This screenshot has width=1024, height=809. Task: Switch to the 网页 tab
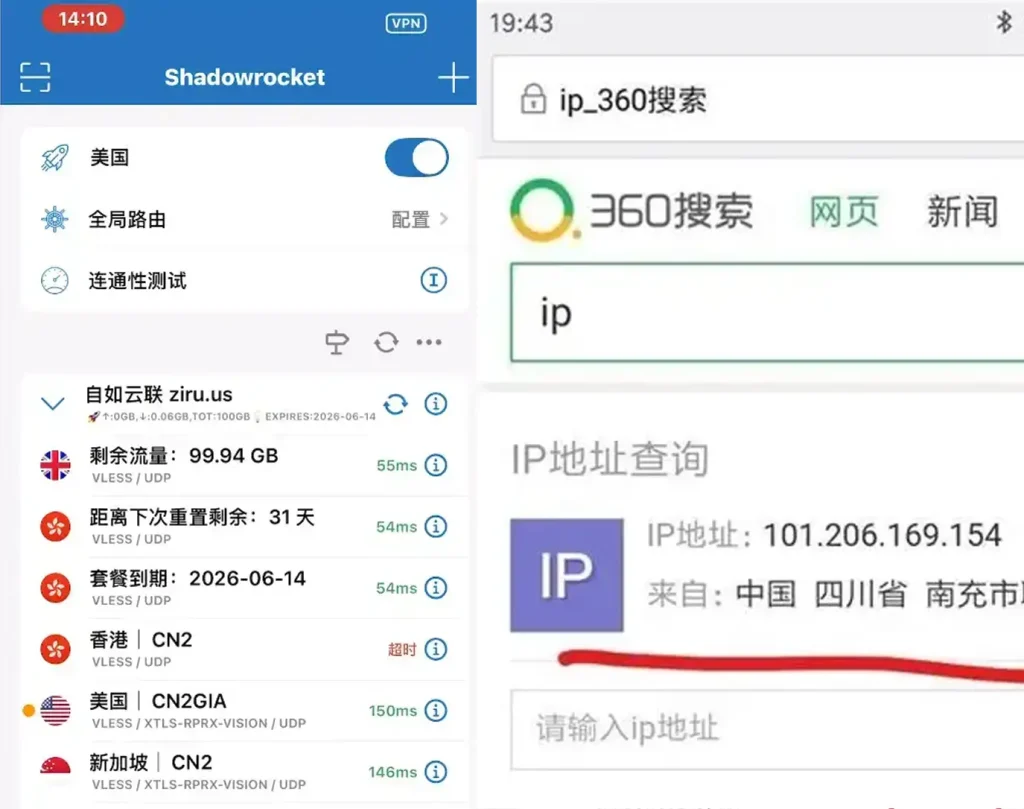tap(844, 212)
